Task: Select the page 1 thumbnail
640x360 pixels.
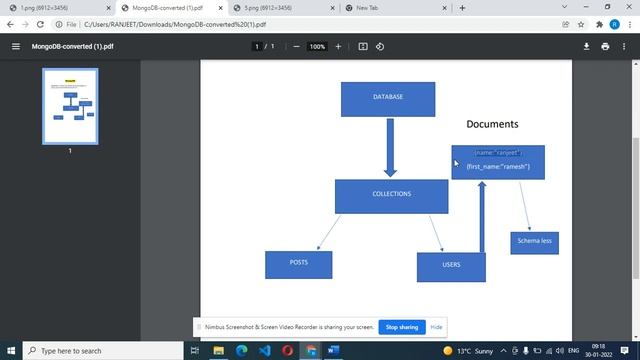Action: click(x=70, y=106)
